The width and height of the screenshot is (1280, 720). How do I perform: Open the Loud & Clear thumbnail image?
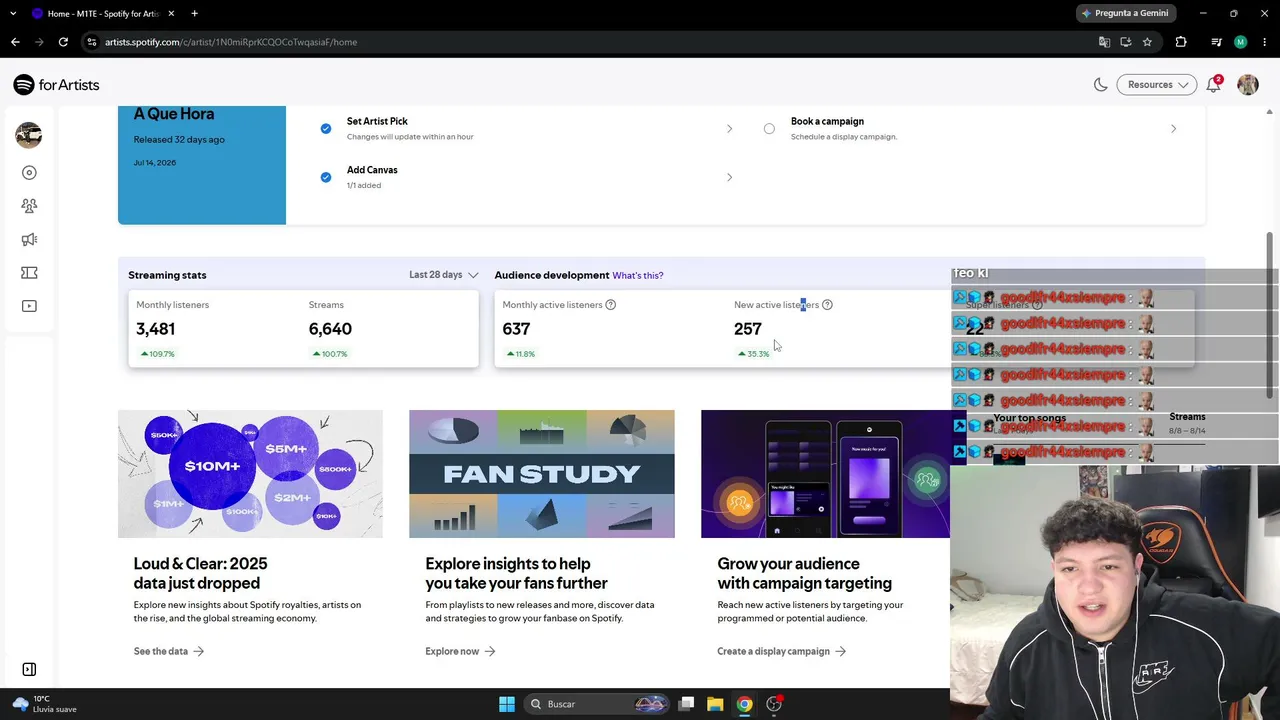[250, 474]
